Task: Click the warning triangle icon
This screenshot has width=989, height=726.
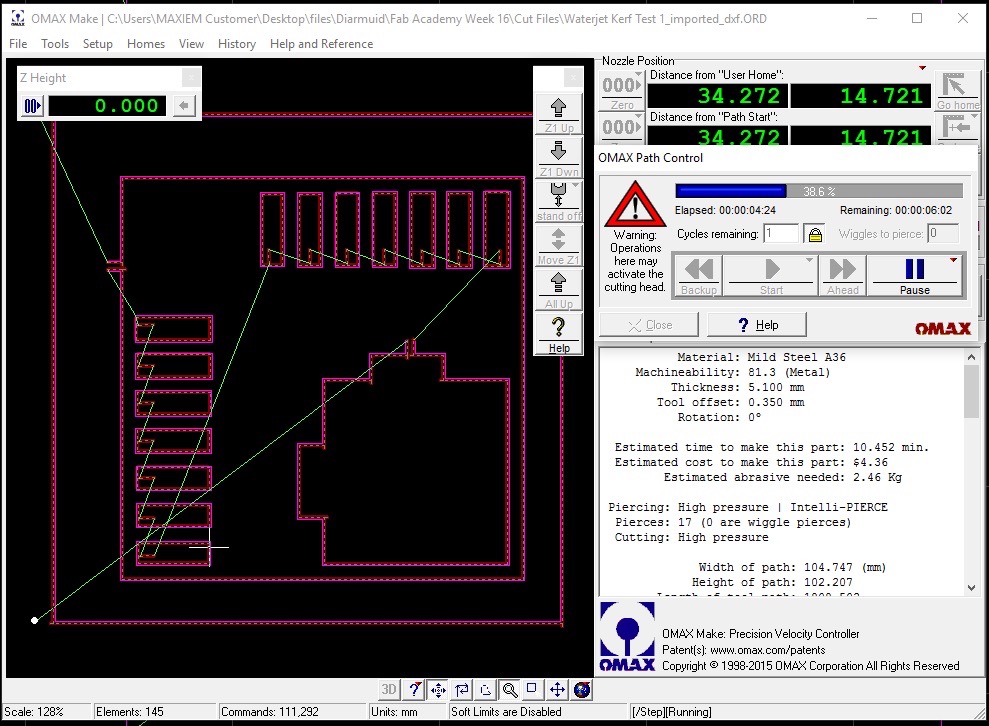Action: coord(635,204)
